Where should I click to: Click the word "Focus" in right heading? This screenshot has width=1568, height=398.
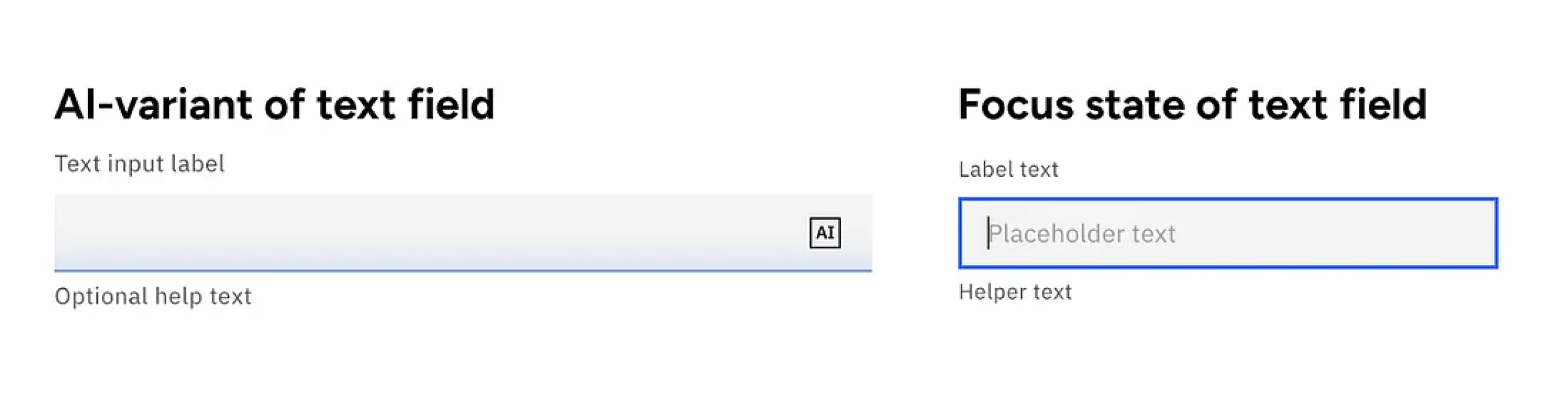tap(1016, 105)
